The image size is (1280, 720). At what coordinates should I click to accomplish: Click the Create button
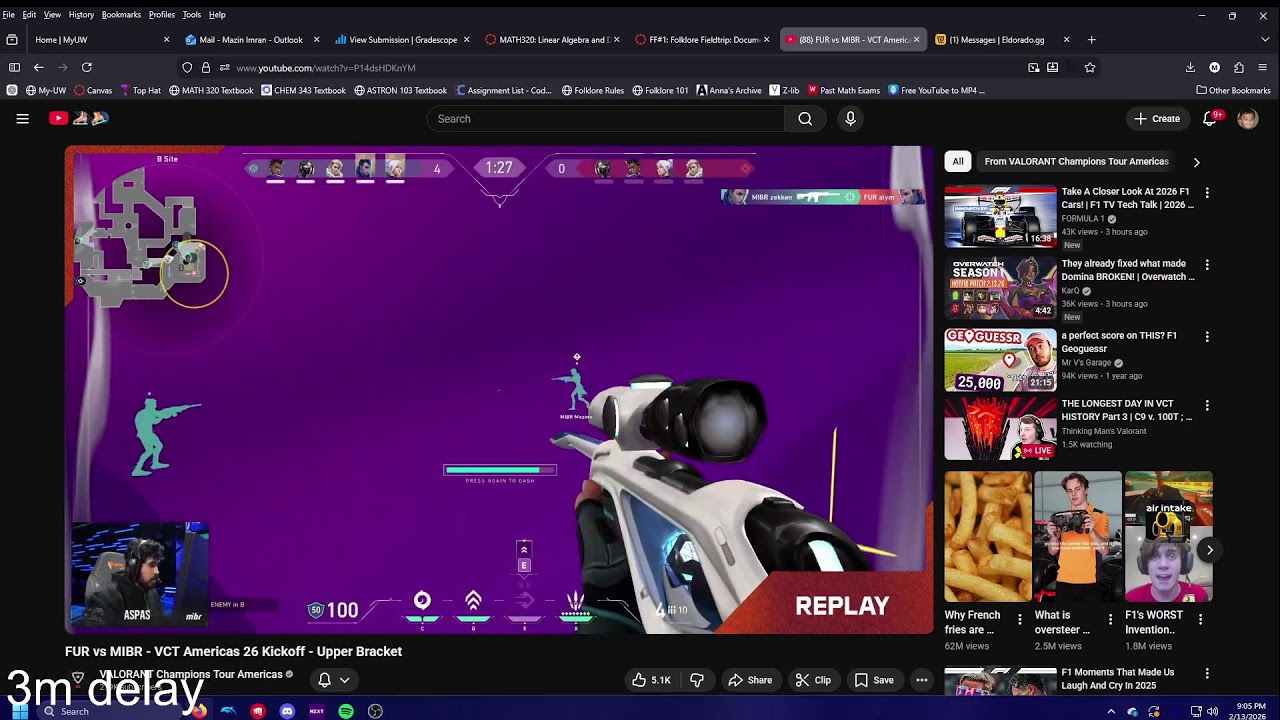[1156, 118]
